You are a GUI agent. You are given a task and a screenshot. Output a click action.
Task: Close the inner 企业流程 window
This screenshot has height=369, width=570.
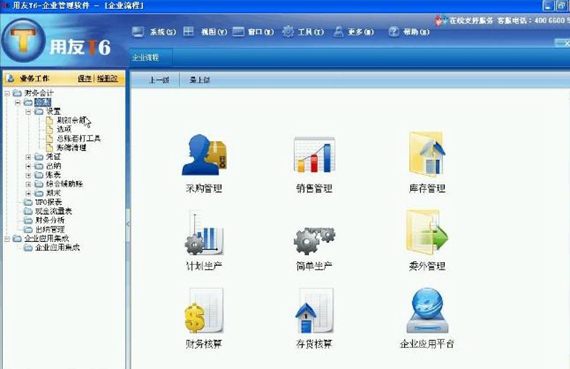[x=567, y=43]
